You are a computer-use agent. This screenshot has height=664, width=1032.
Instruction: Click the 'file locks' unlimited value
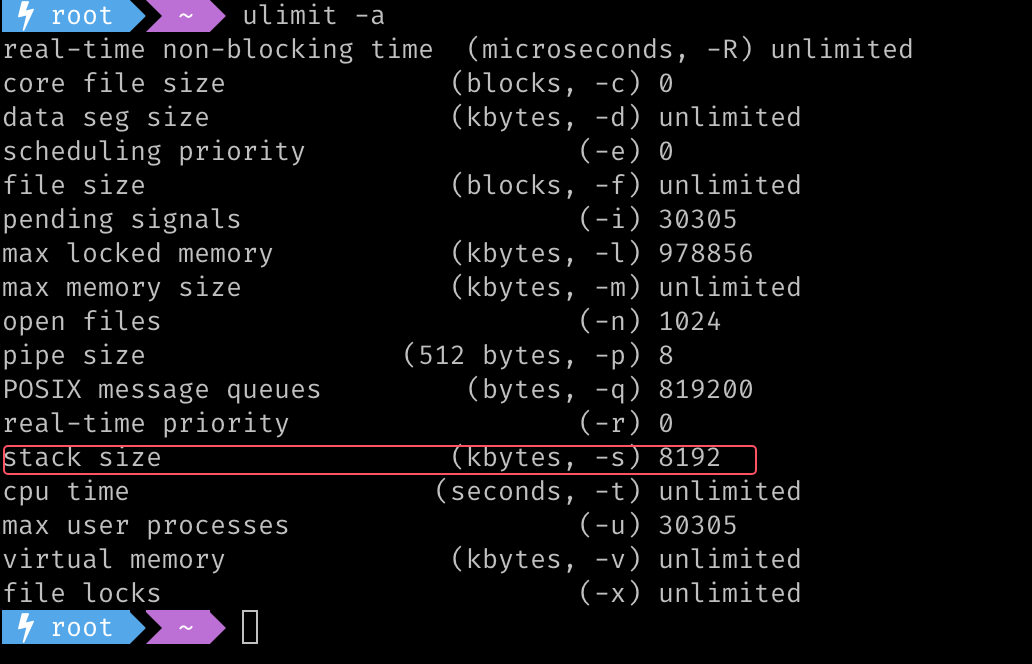(730, 593)
